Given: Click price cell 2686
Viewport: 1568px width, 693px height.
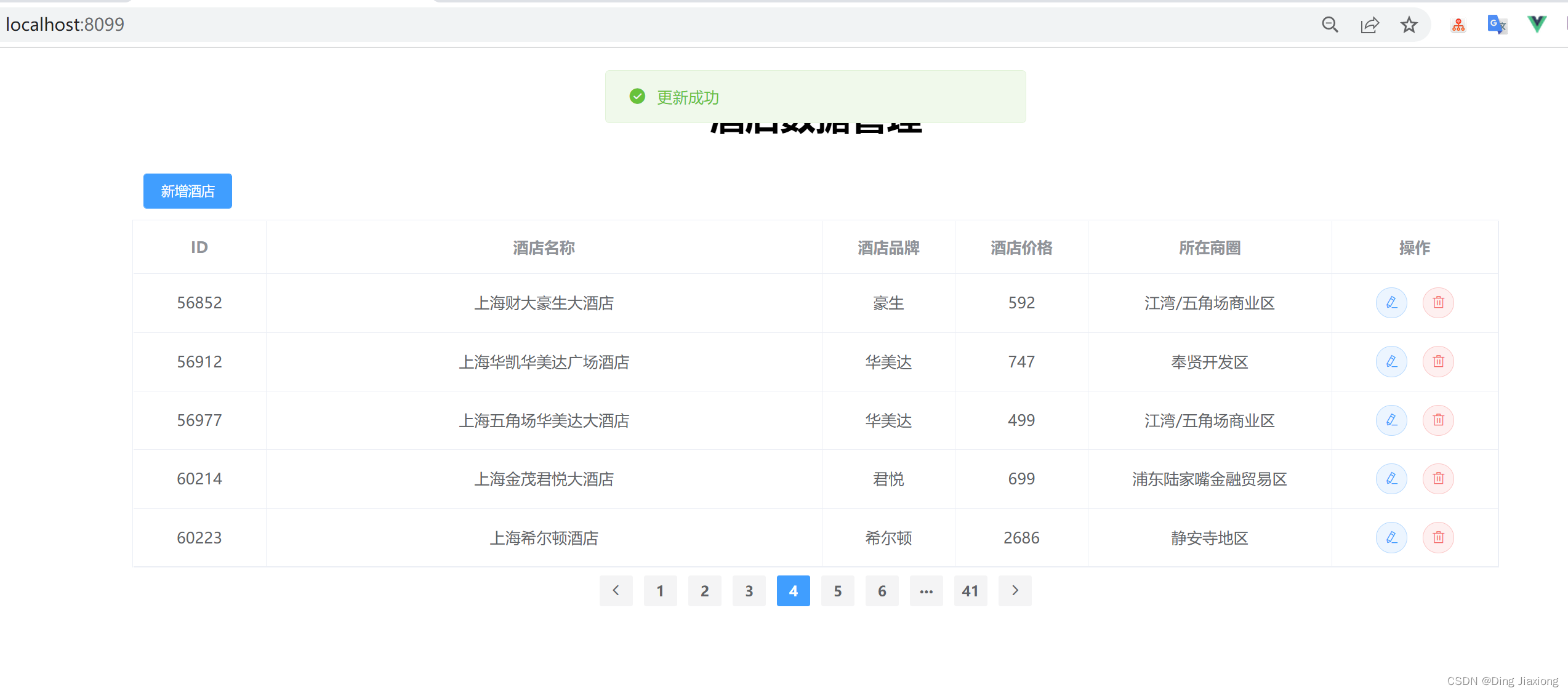Looking at the screenshot, I should click(x=1021, y=538).
